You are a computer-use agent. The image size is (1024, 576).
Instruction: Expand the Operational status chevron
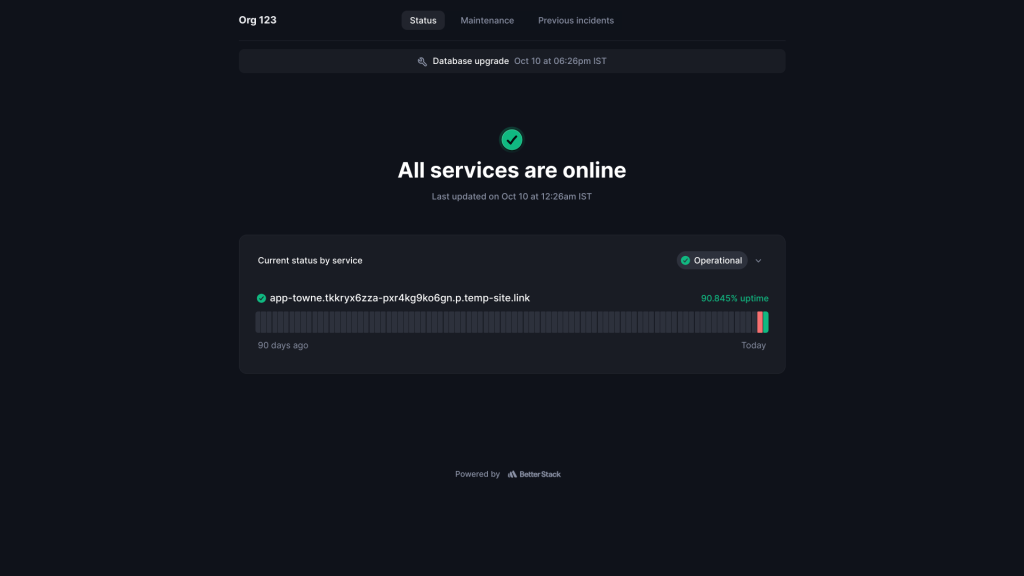(758, 261)
